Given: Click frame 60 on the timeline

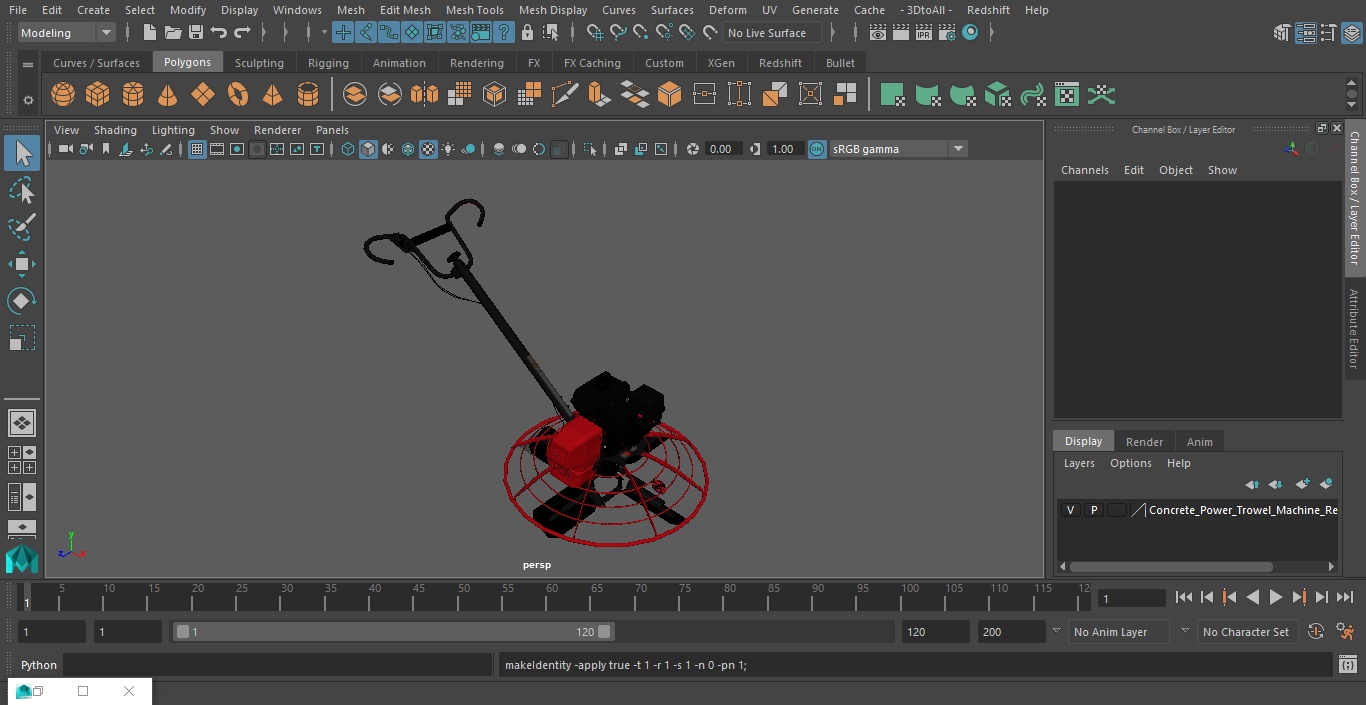Looking at the screenshot, I should 552,598.
